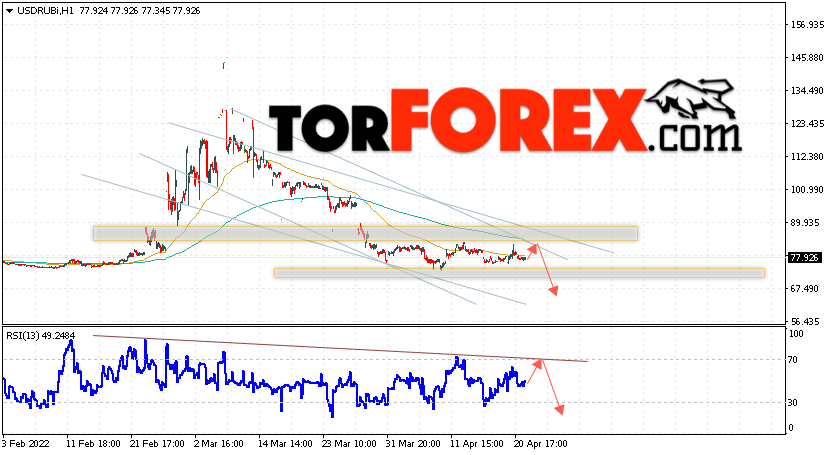Click the USDRUBi,H1 symbol title

click(x=46, y=11)
